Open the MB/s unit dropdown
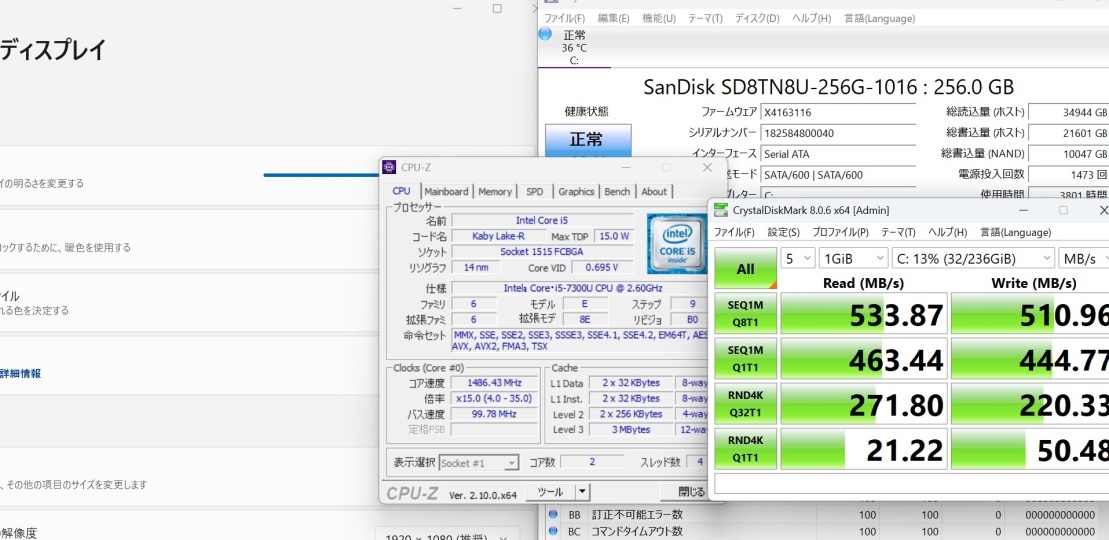Screen dimensions: 1109x540 tap(1084, 259)
